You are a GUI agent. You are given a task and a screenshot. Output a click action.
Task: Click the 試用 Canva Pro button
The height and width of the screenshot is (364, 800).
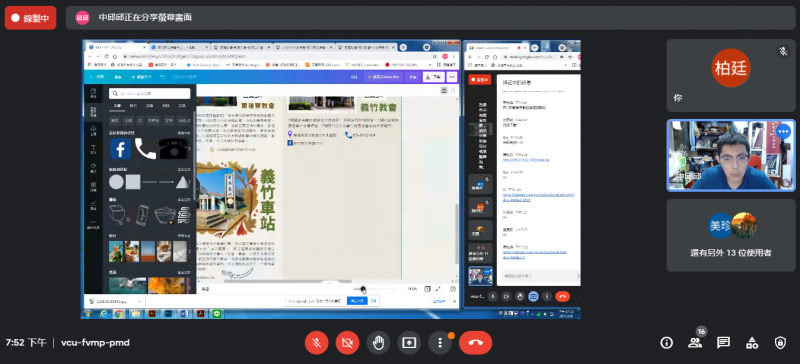pyautogui.click(x=384, y=77)
